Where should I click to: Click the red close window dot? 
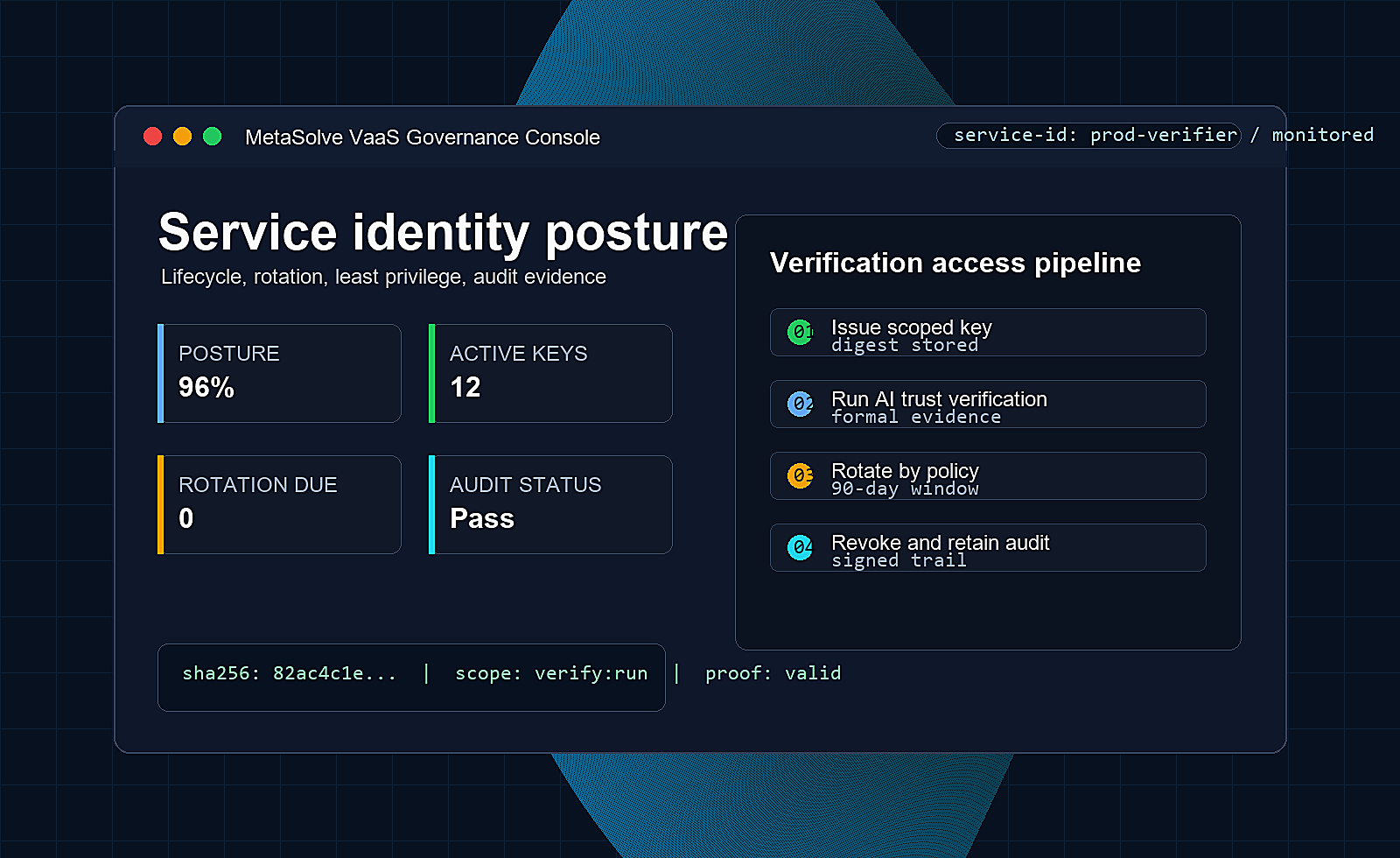(153, 137)
